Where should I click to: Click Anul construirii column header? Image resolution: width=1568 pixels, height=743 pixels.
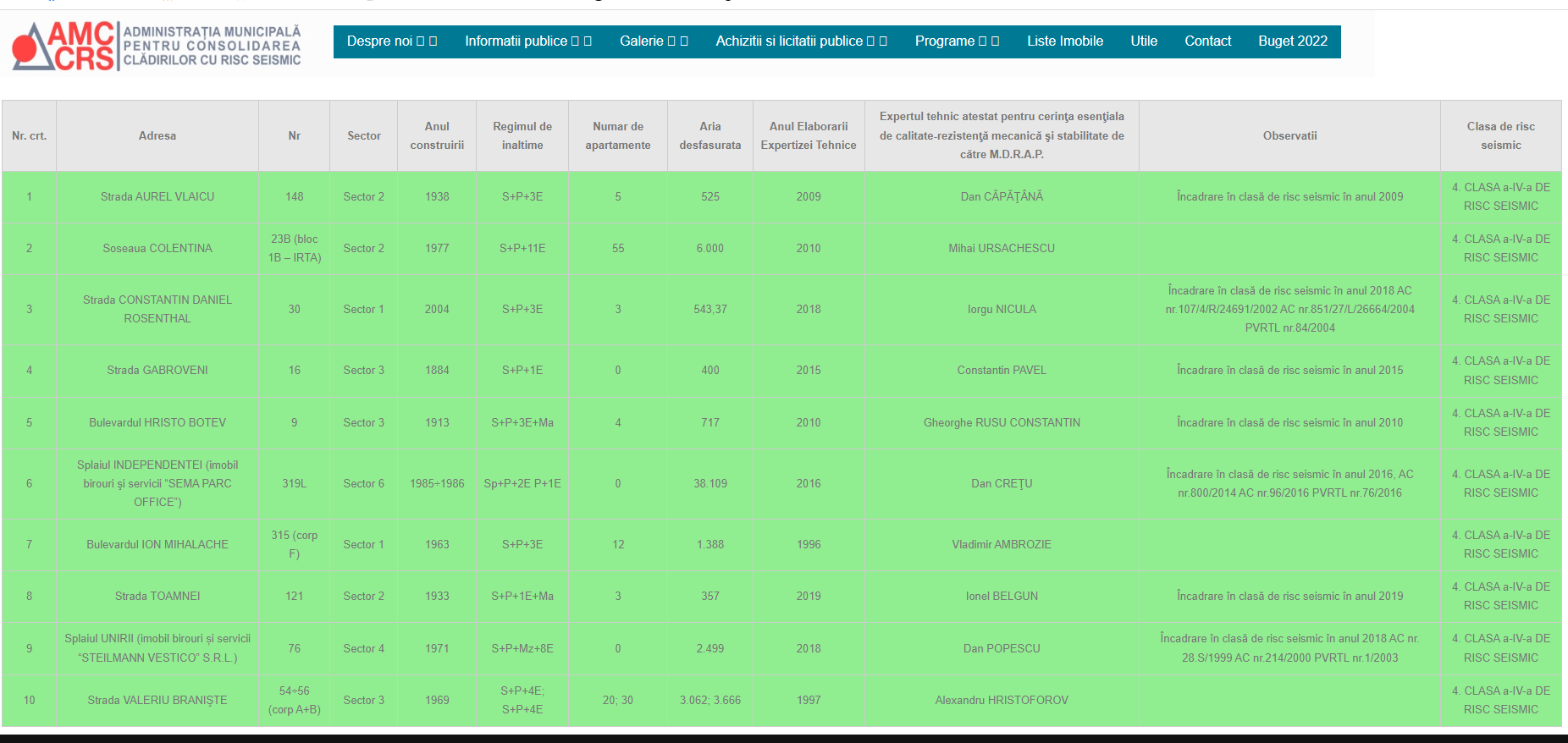pos(437,135)
